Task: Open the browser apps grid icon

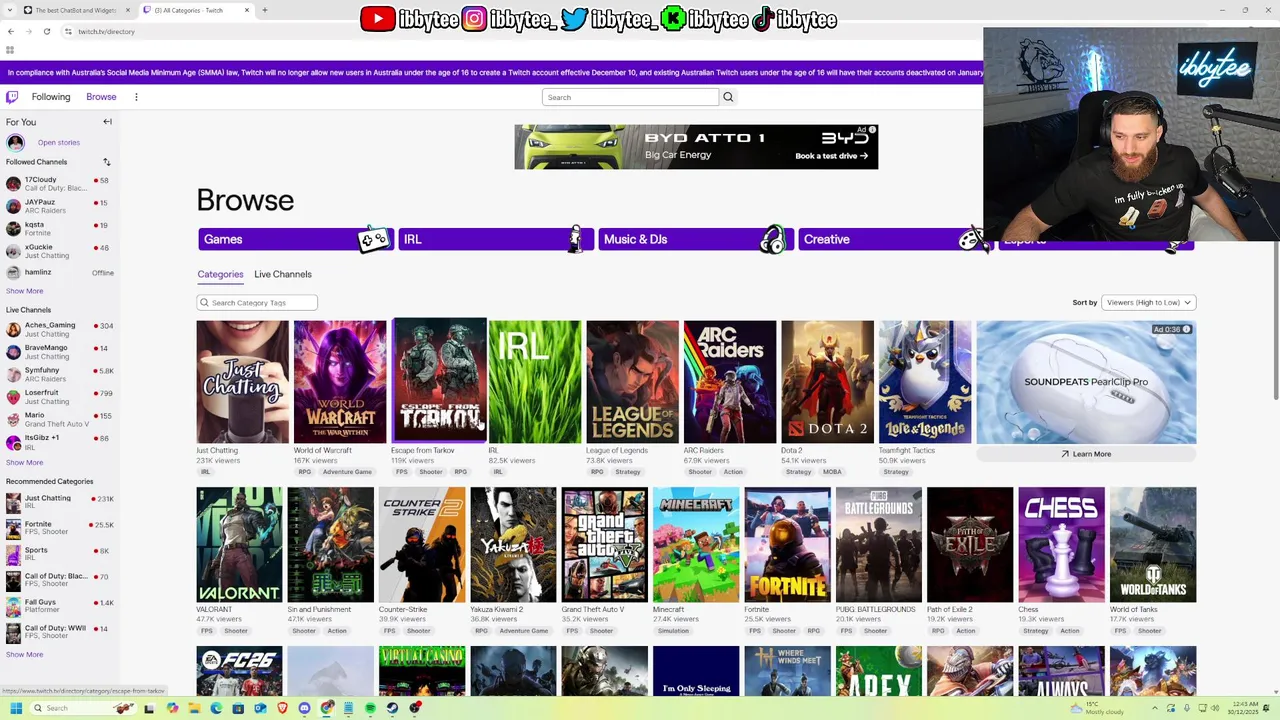Action: [10, 50]
